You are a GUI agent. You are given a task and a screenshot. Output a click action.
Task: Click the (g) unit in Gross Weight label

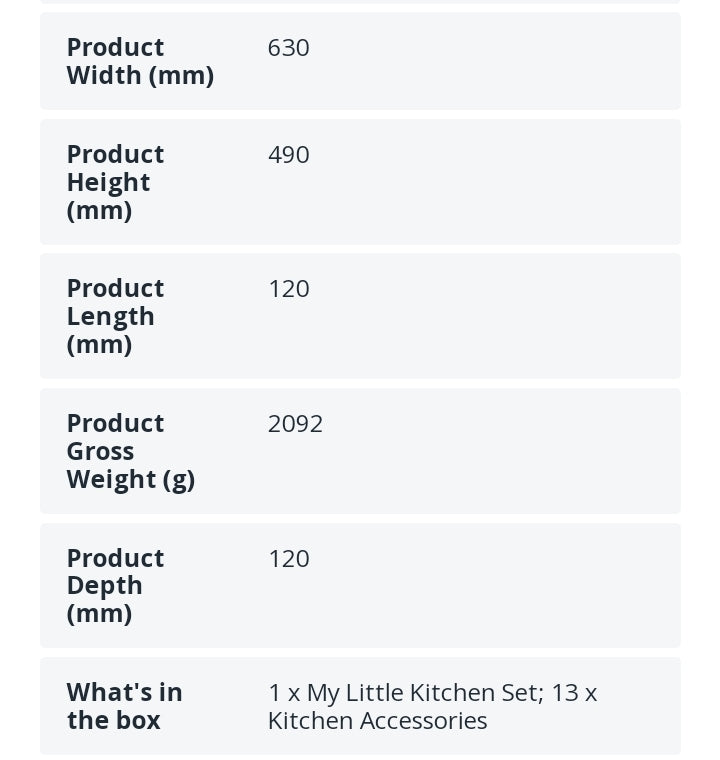(177, 480)
